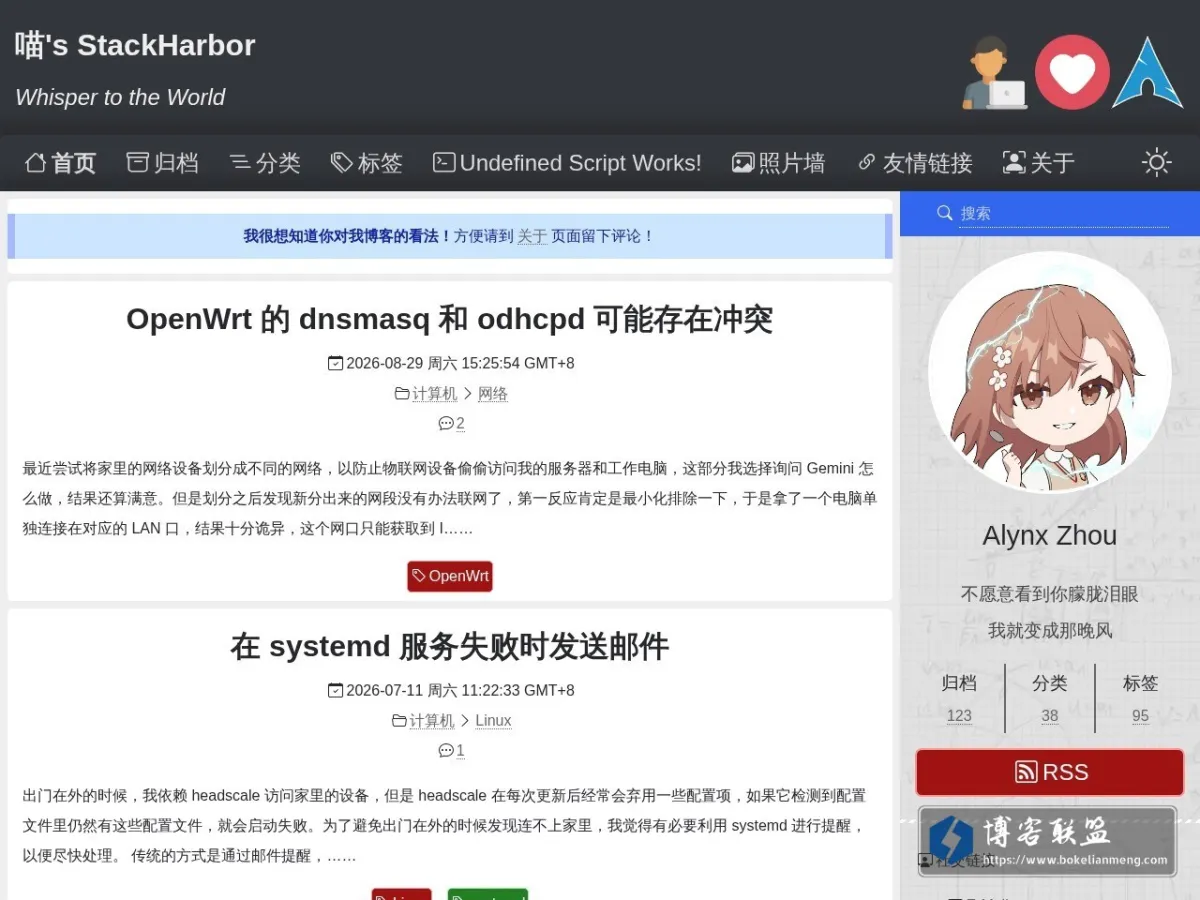This screenshot has width=1200, height=900.
Task: Click the 喵's StackHarbor site title
Action: click(135, 45)
